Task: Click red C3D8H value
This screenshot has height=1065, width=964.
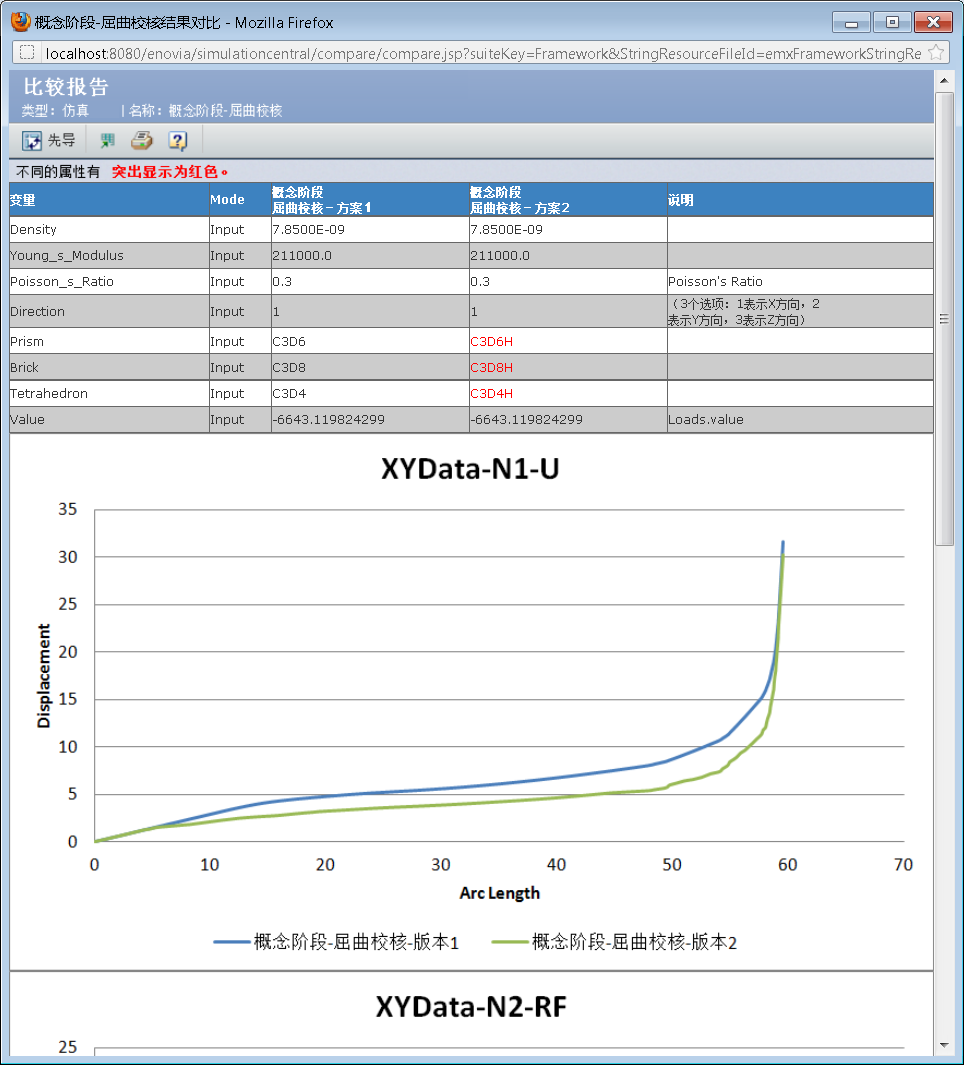Action: point(492,367)
